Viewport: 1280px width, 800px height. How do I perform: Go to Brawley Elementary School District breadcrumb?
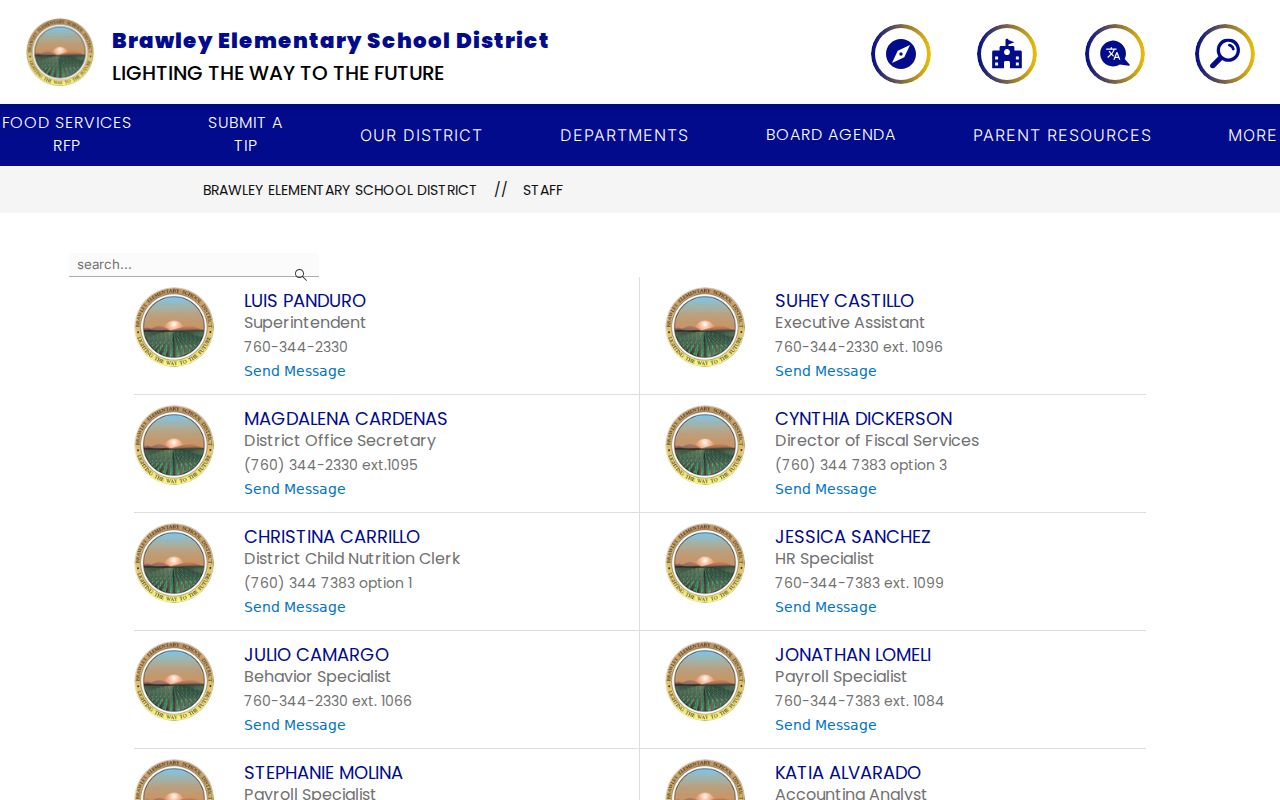340,190
